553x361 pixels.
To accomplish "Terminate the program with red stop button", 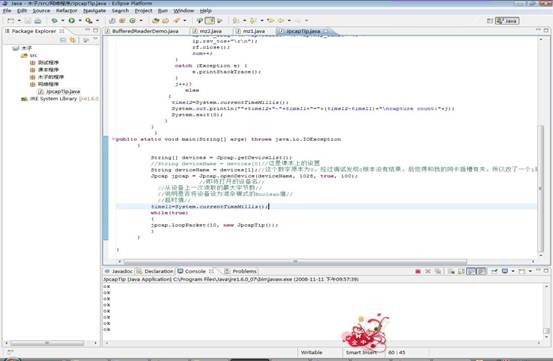I will point(418,271).
